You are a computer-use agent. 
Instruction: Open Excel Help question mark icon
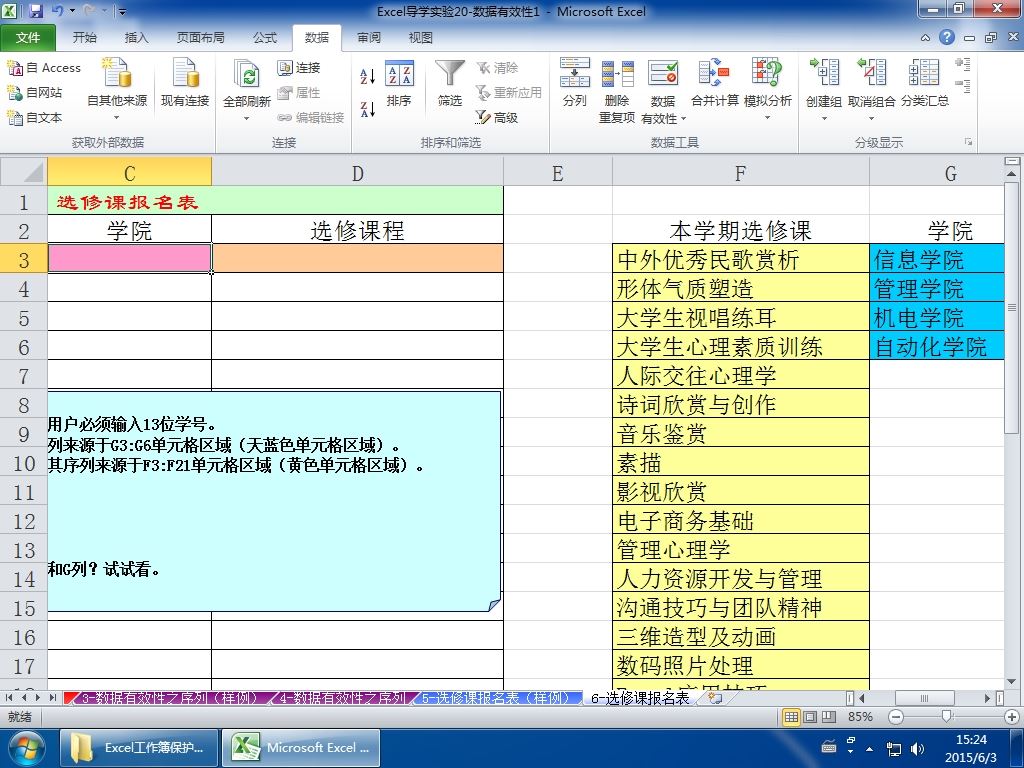pos(947,37)
